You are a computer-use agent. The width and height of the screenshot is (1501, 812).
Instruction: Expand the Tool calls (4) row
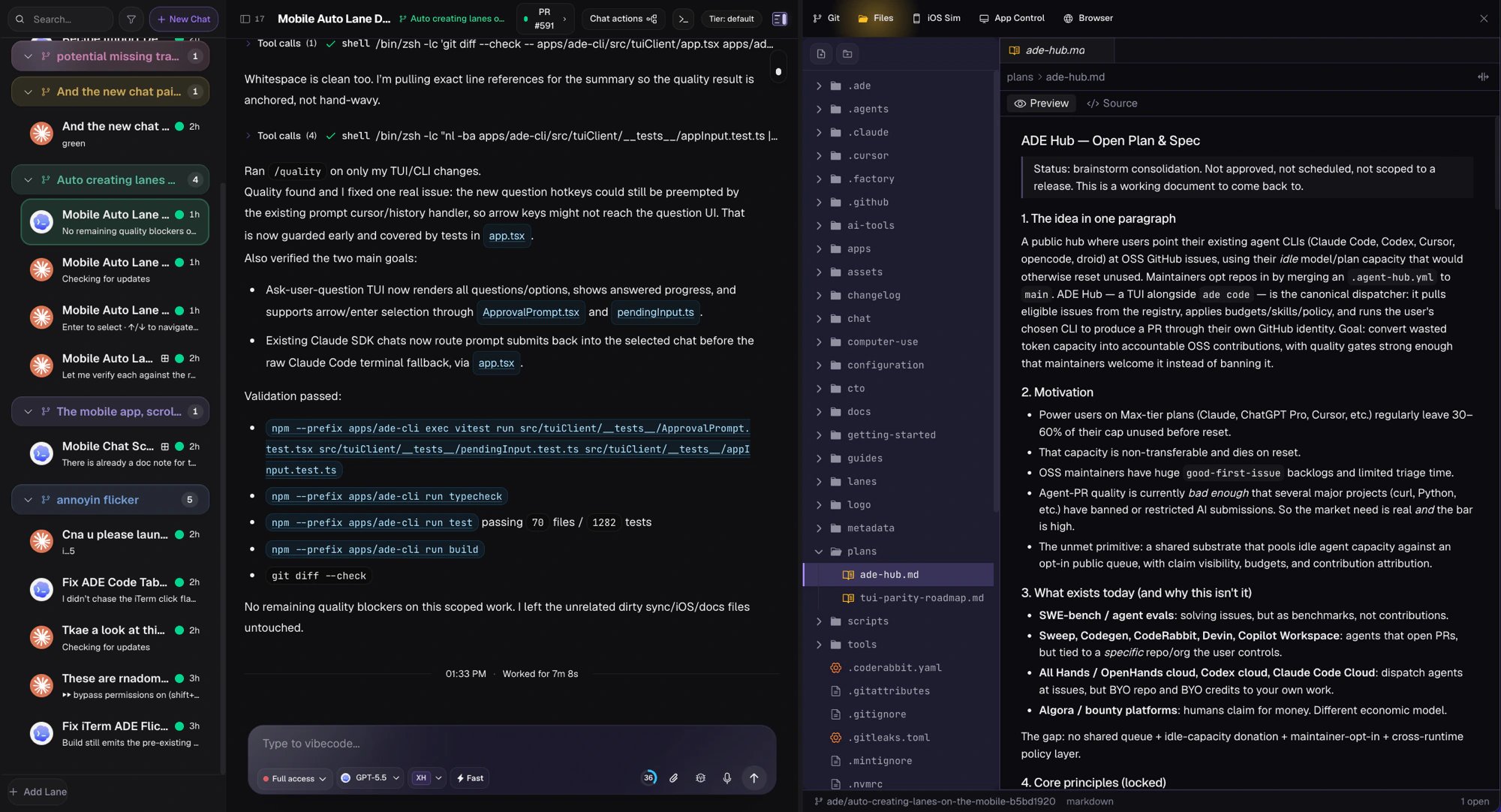pyautogui.click(x=248, y=136)
